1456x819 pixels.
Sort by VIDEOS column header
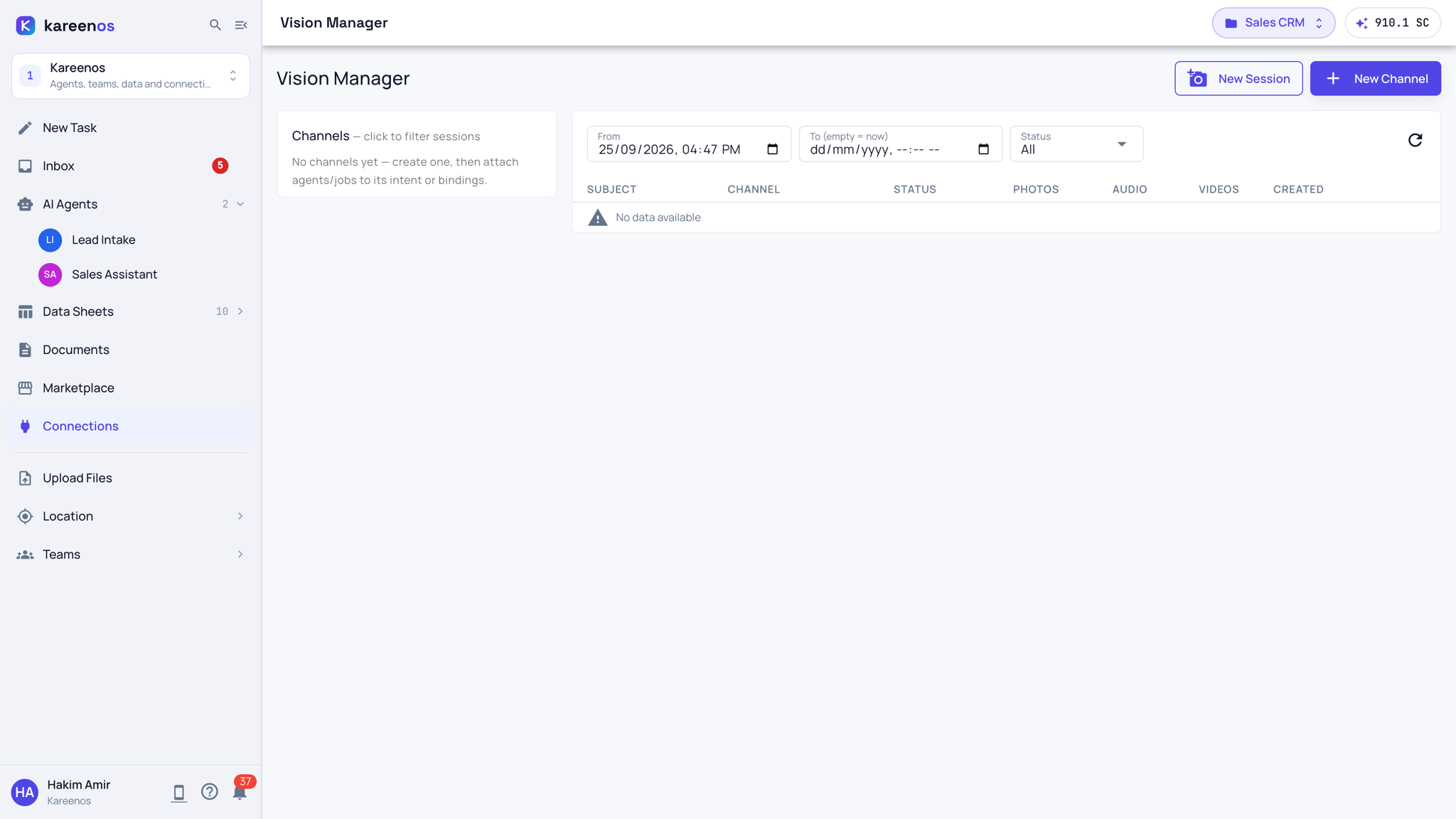tap(1219, 189)
